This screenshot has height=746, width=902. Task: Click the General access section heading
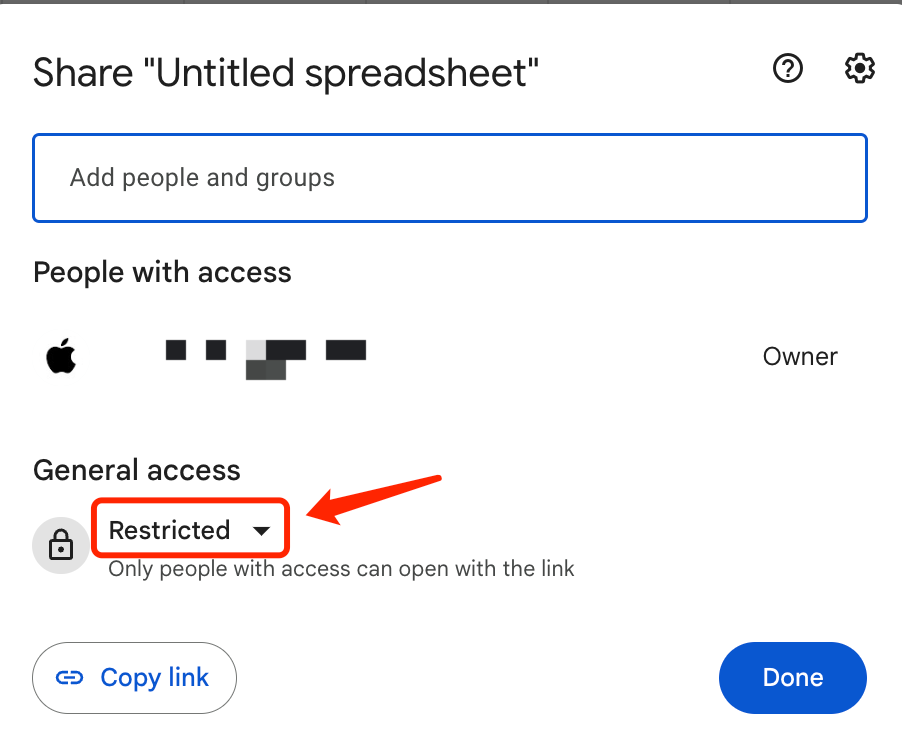(136, 469)
